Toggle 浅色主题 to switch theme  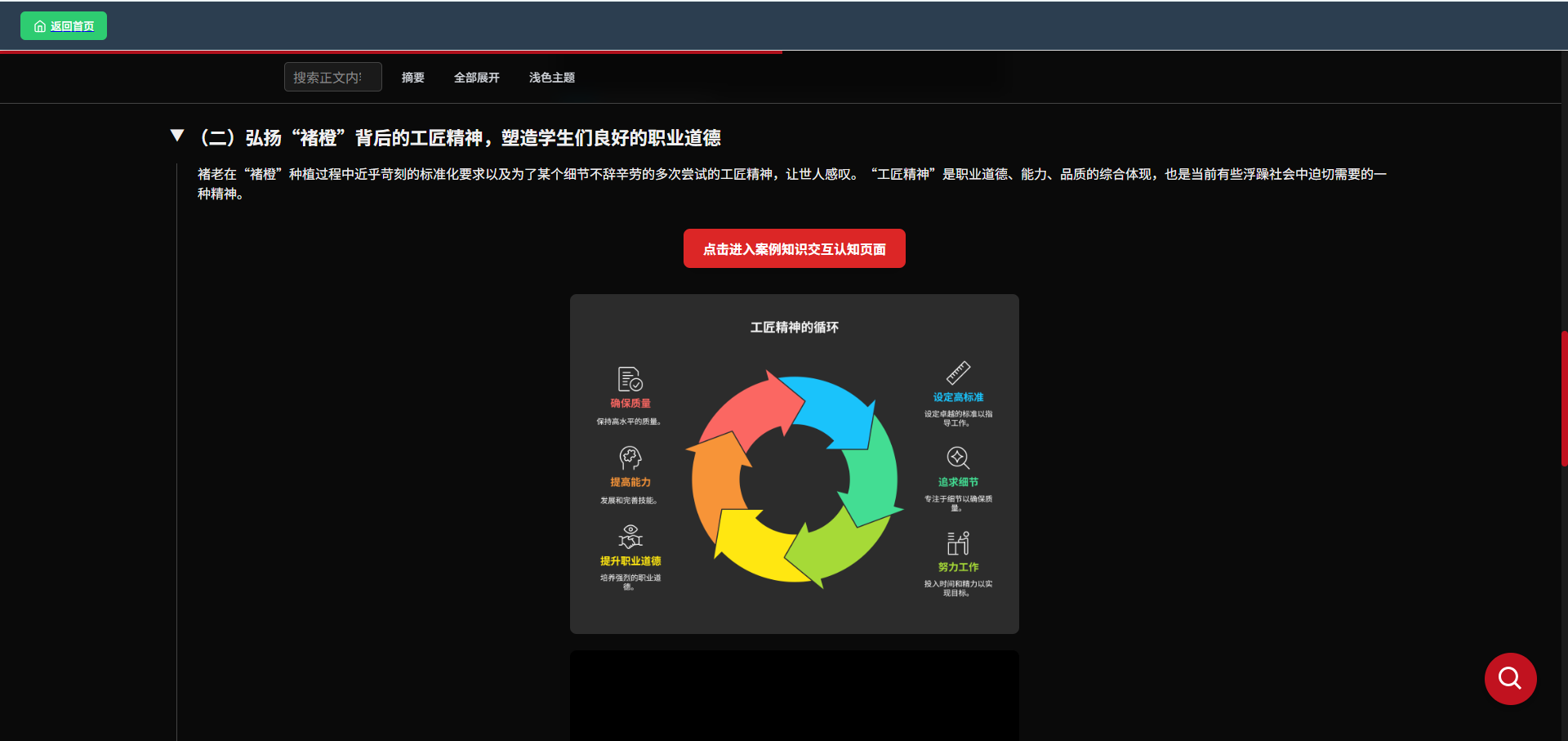click(x=551, y=78)
